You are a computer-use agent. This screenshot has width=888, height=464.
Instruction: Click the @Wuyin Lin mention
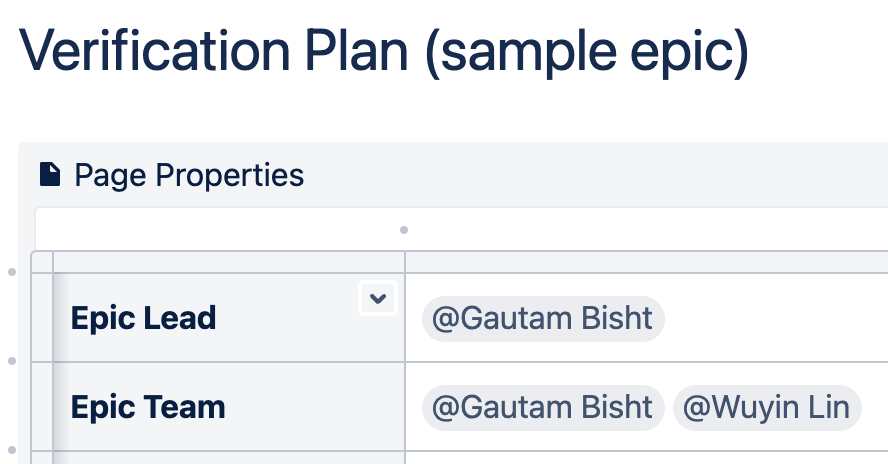(767, 407)
